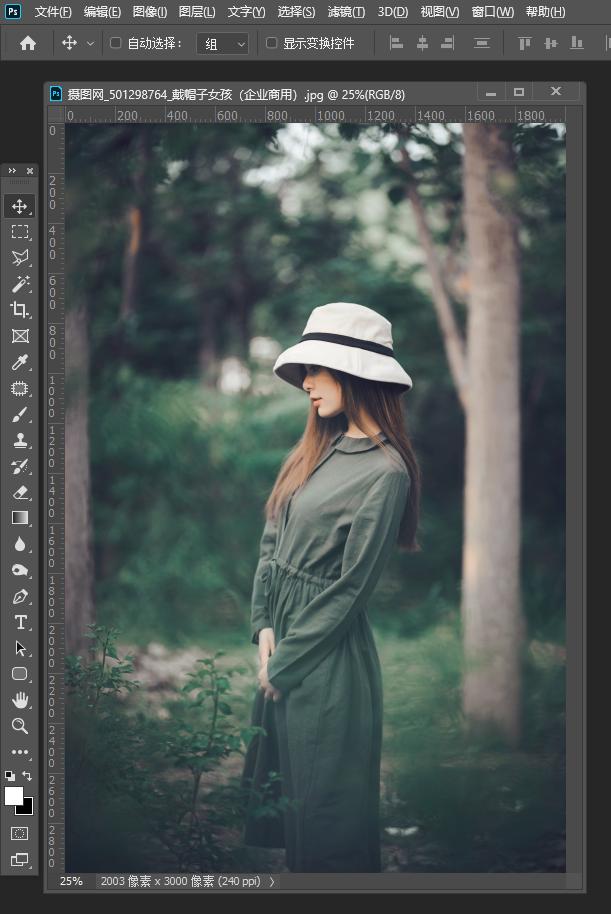This screenshot has height=914, width=611.
Task: Click the Home button in options bar
Action: click(x=28, y=43)
